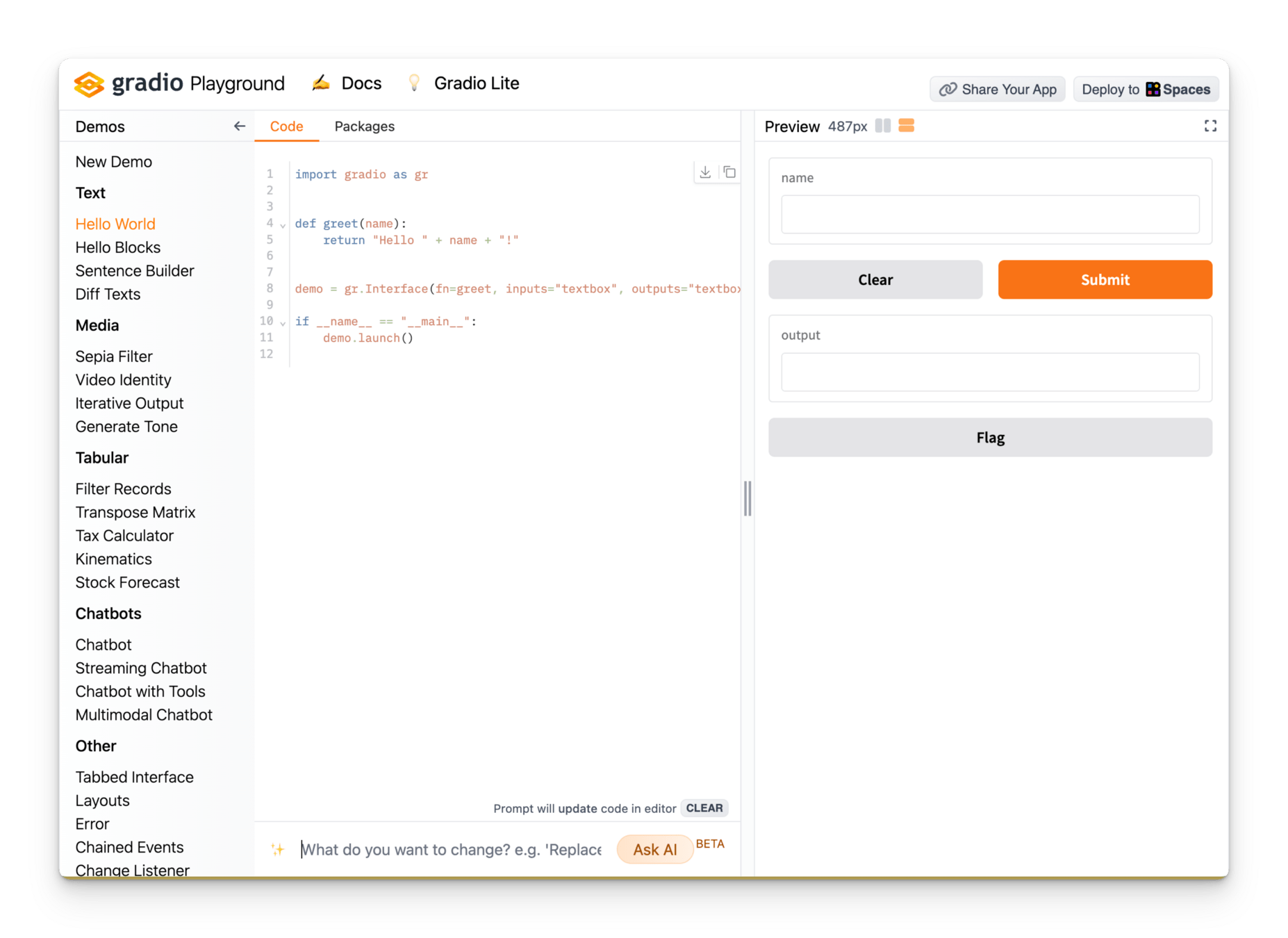Load the Chained Events demo
Viewport: 1288px width, 938px height.
click(x=129, y=848)
